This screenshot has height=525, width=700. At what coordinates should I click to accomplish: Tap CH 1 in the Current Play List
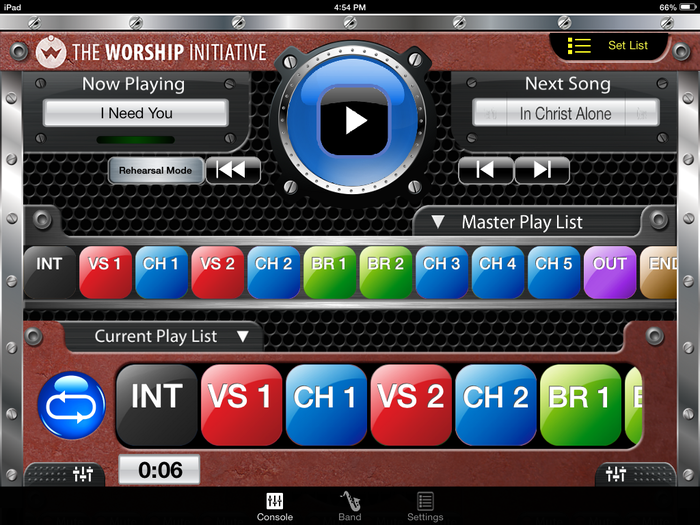point(326,405)
